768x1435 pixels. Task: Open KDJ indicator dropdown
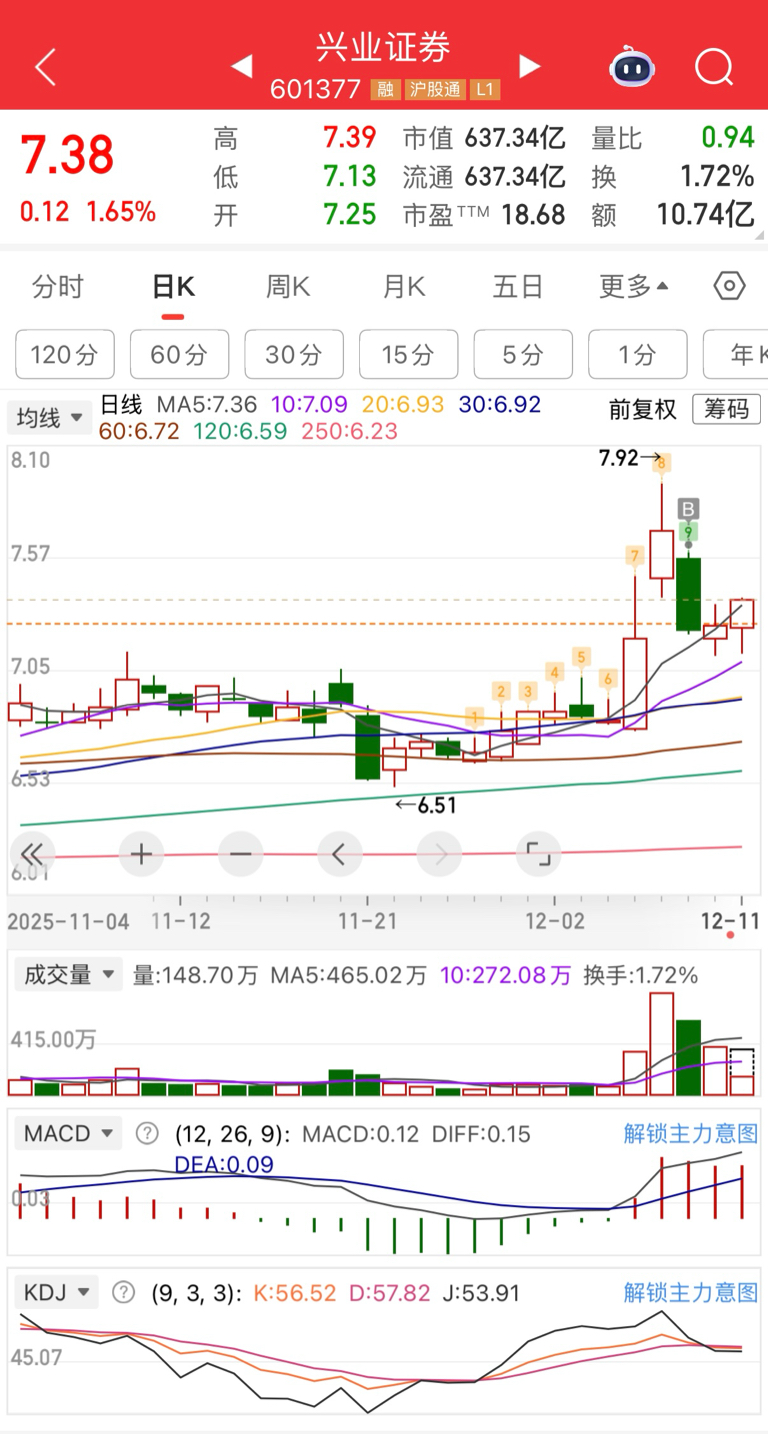pyautogui.click(x=57, y=1293)
